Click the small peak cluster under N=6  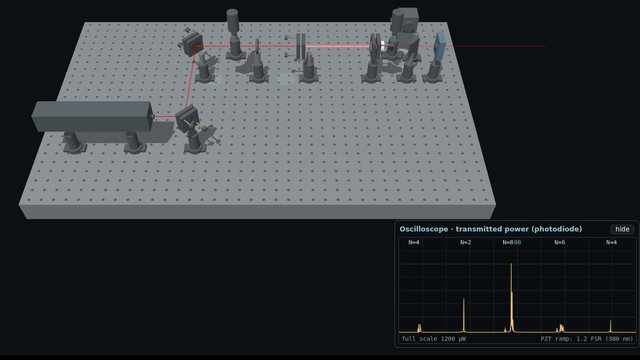561,328
